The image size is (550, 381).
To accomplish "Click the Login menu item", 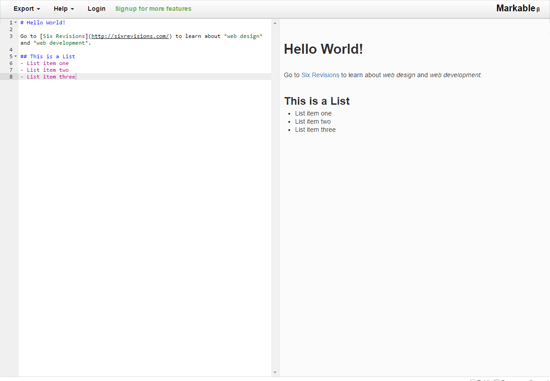I will [x=96, y=9].
